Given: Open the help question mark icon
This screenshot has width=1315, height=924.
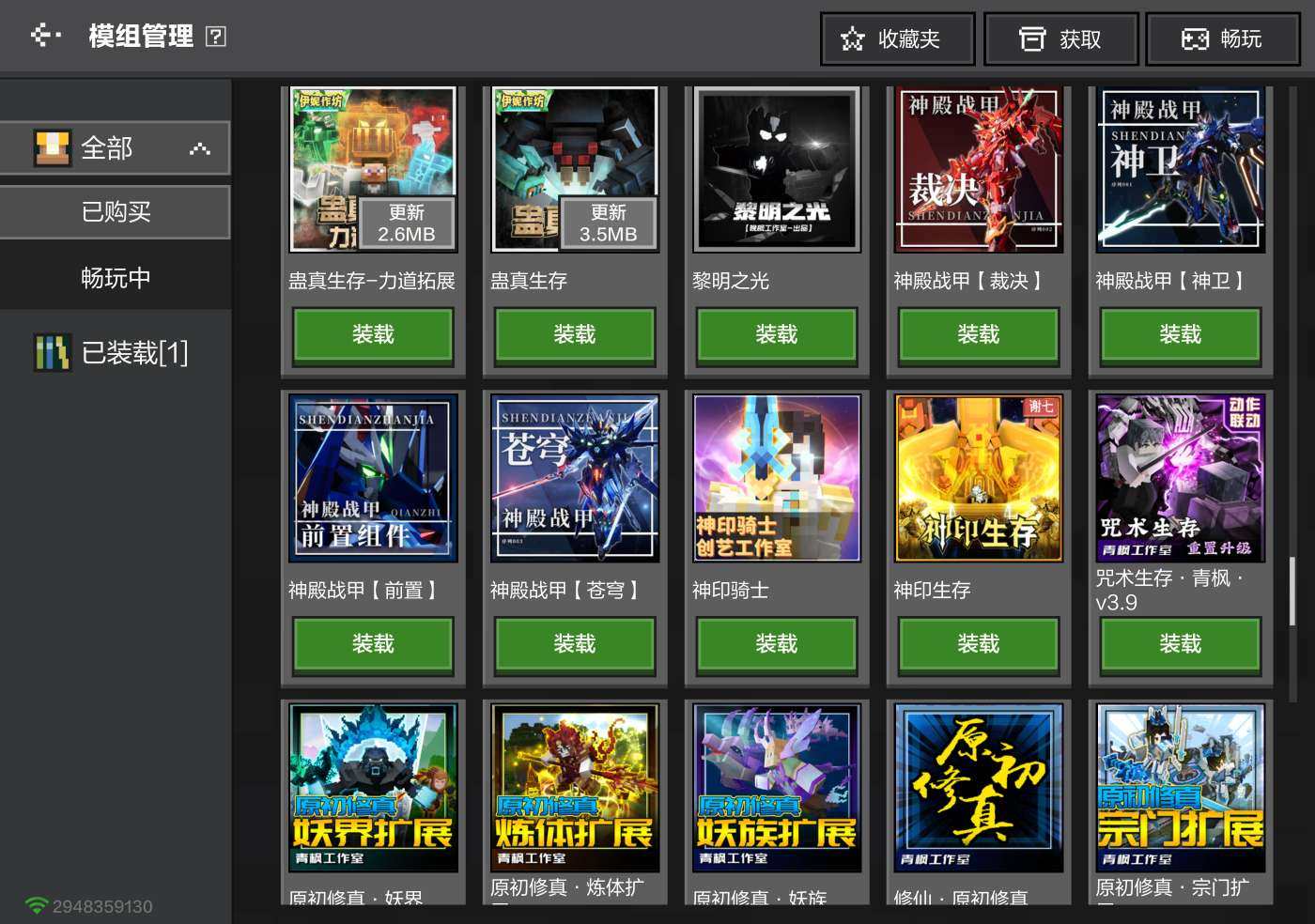Looking at the screenshot, I should [215, 37].
